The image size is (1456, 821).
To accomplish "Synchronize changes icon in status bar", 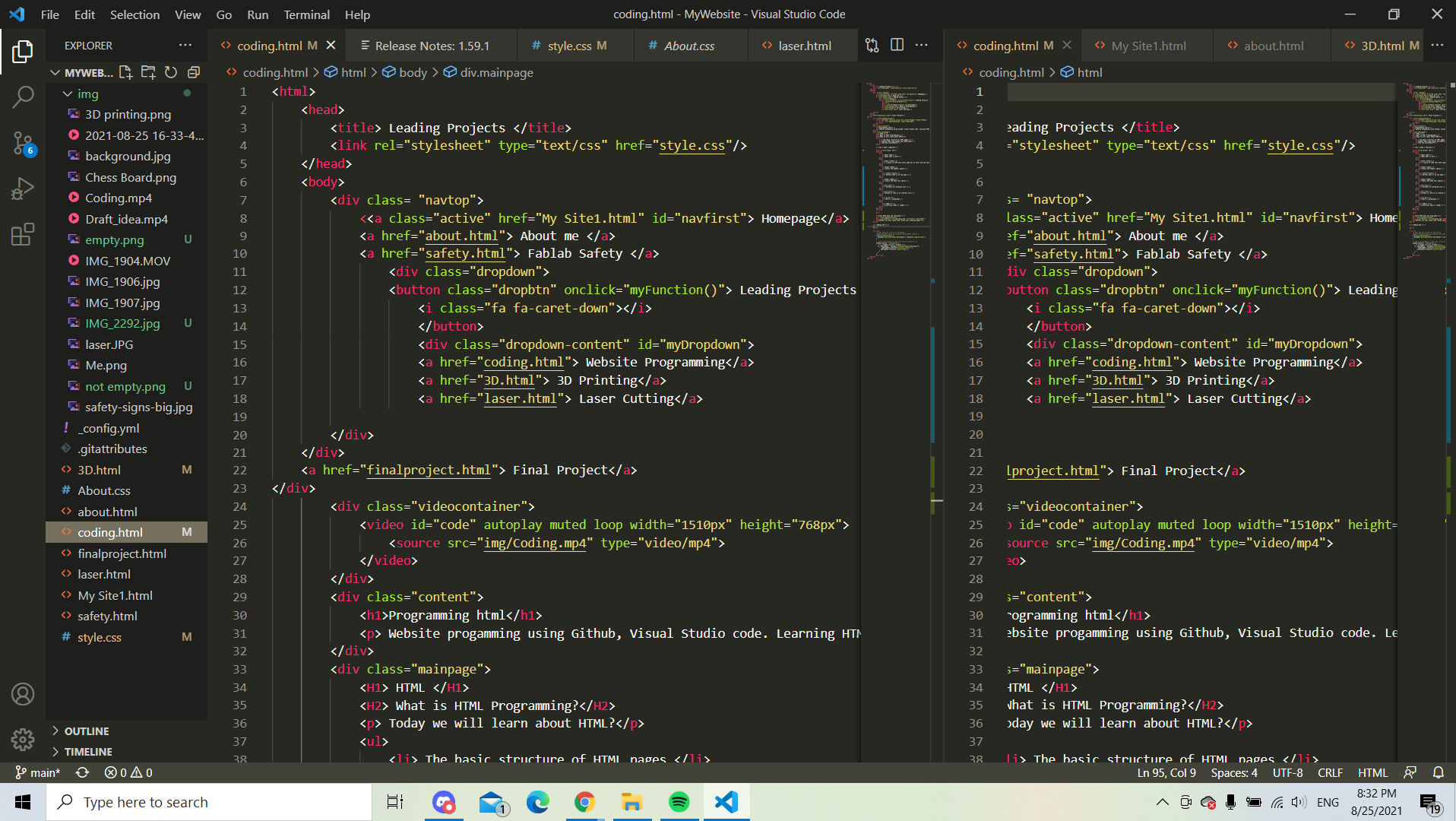I will coord(82,772).
